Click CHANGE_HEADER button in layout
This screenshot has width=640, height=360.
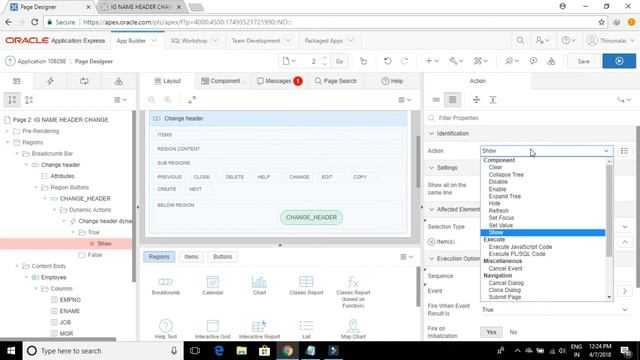[311, 218]
